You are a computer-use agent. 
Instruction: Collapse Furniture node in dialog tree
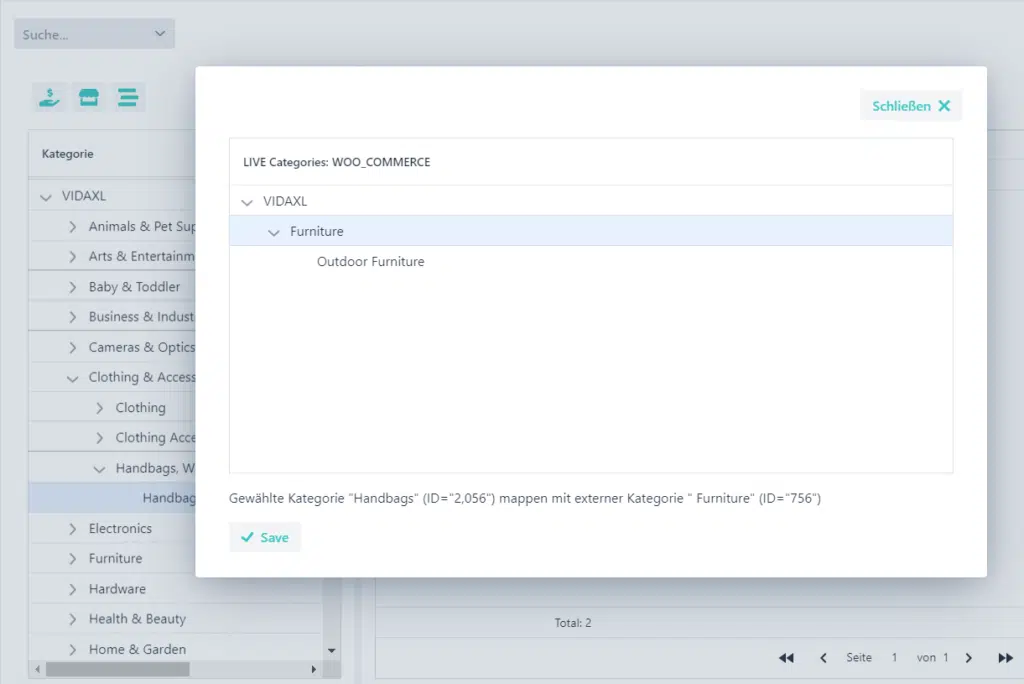click(x=274, y=232)
